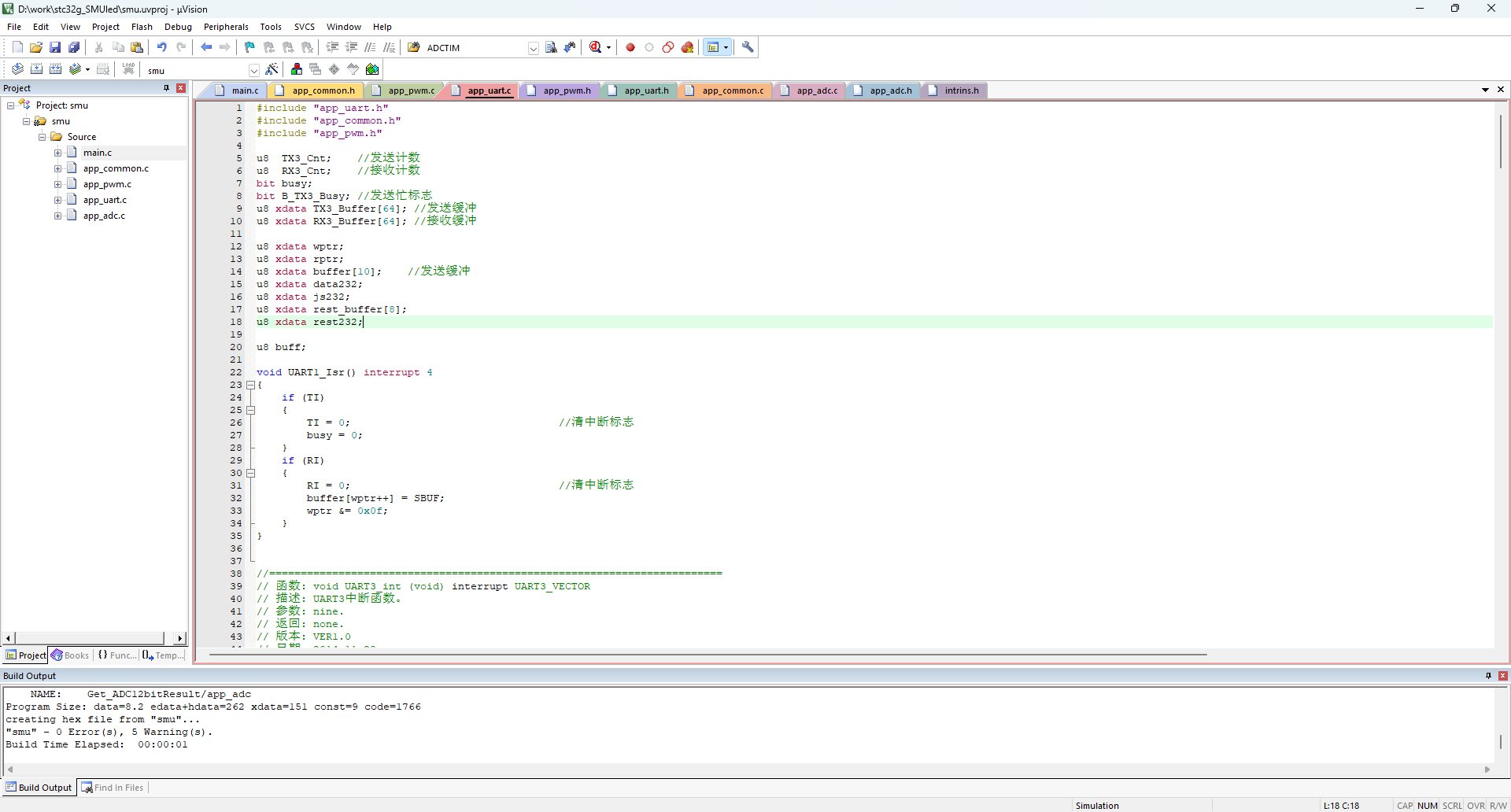Screen dimensions: 1511x812
Task: Select app_pwm.c in project tree
Action: coord(107,184)
